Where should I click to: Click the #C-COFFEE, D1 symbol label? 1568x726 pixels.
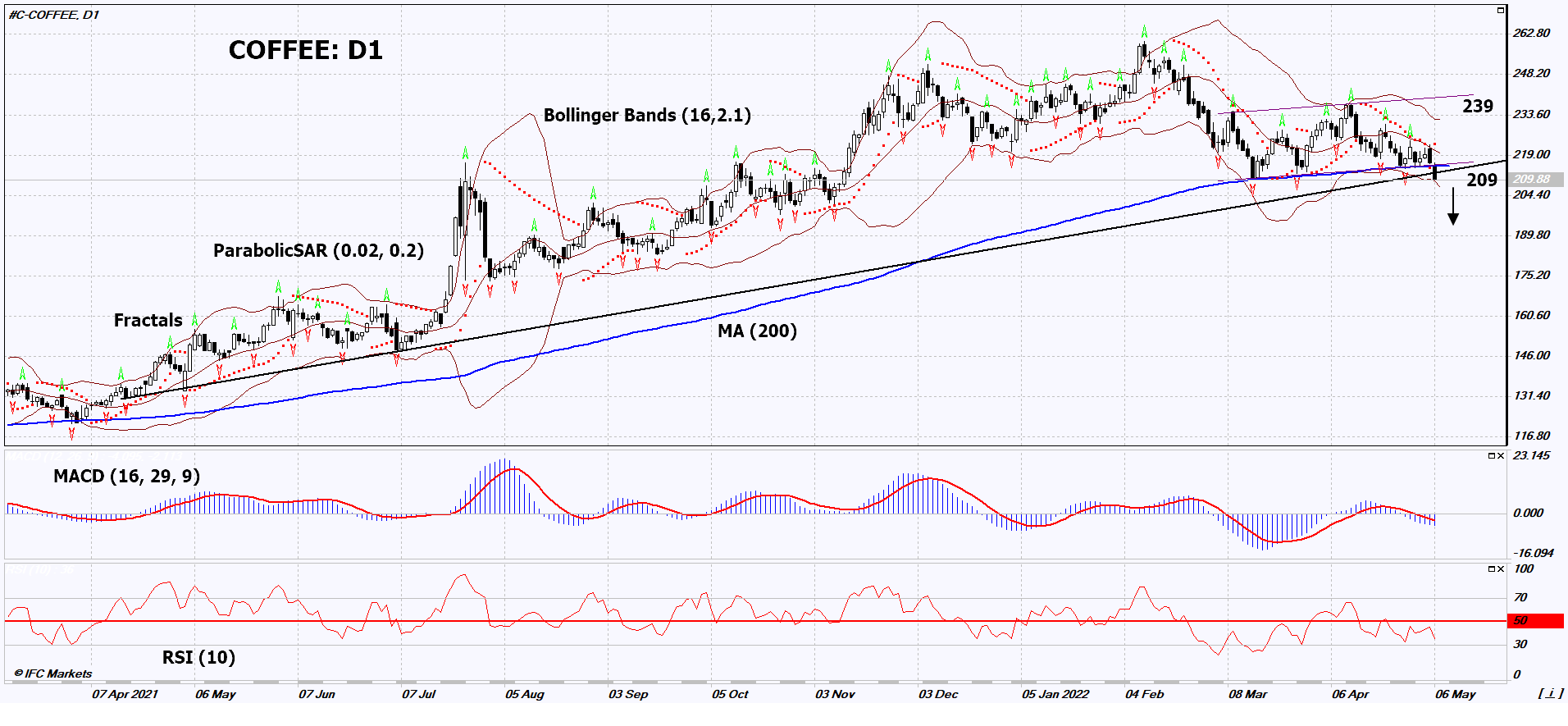click(54, 15)
